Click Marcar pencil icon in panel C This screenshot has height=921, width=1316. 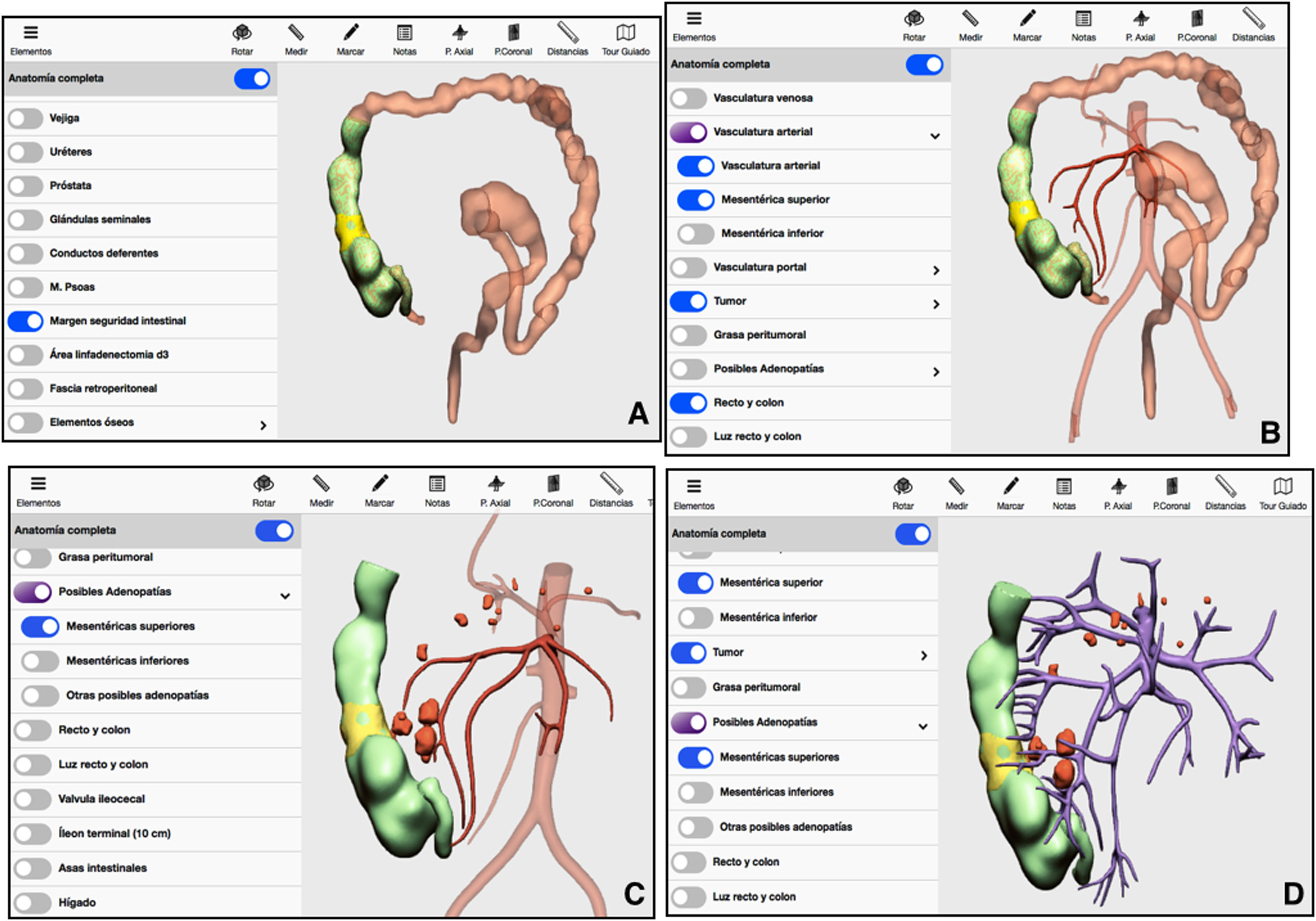click(379, 484)
